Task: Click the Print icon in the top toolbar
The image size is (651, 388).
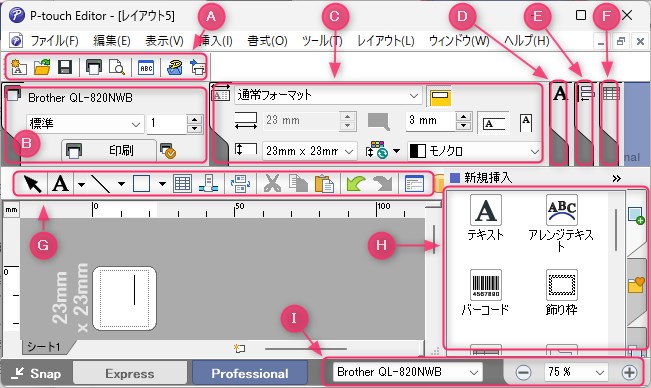Action: pos(94,67)
